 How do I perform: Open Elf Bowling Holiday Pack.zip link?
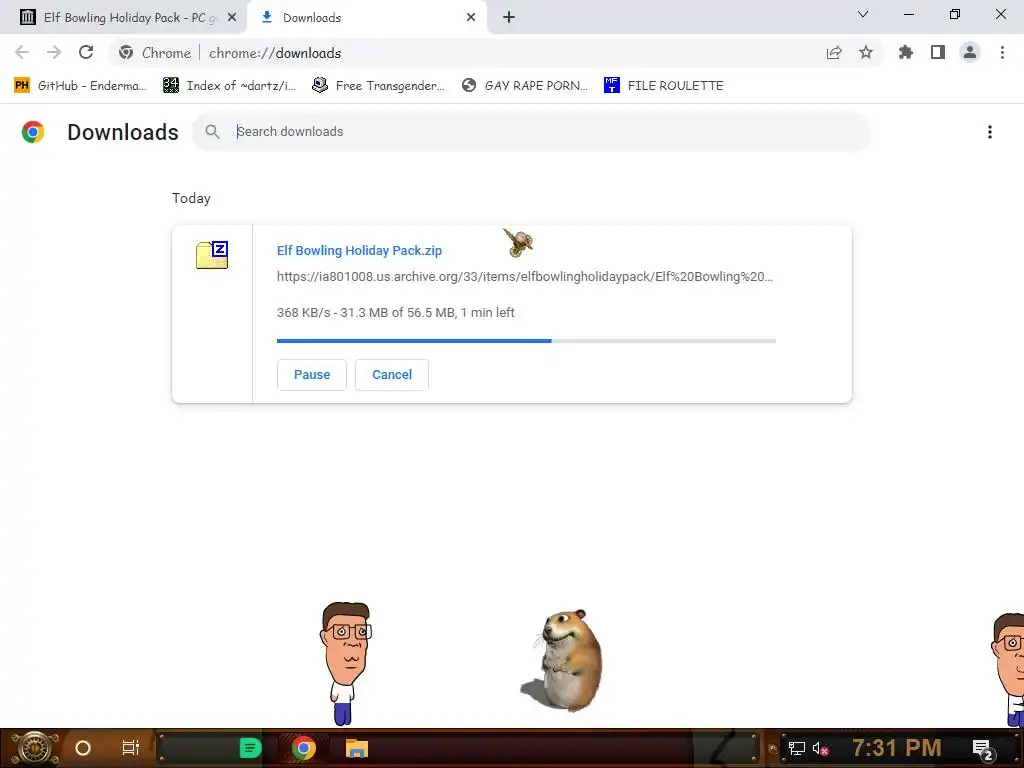click(x=359, y=251)
